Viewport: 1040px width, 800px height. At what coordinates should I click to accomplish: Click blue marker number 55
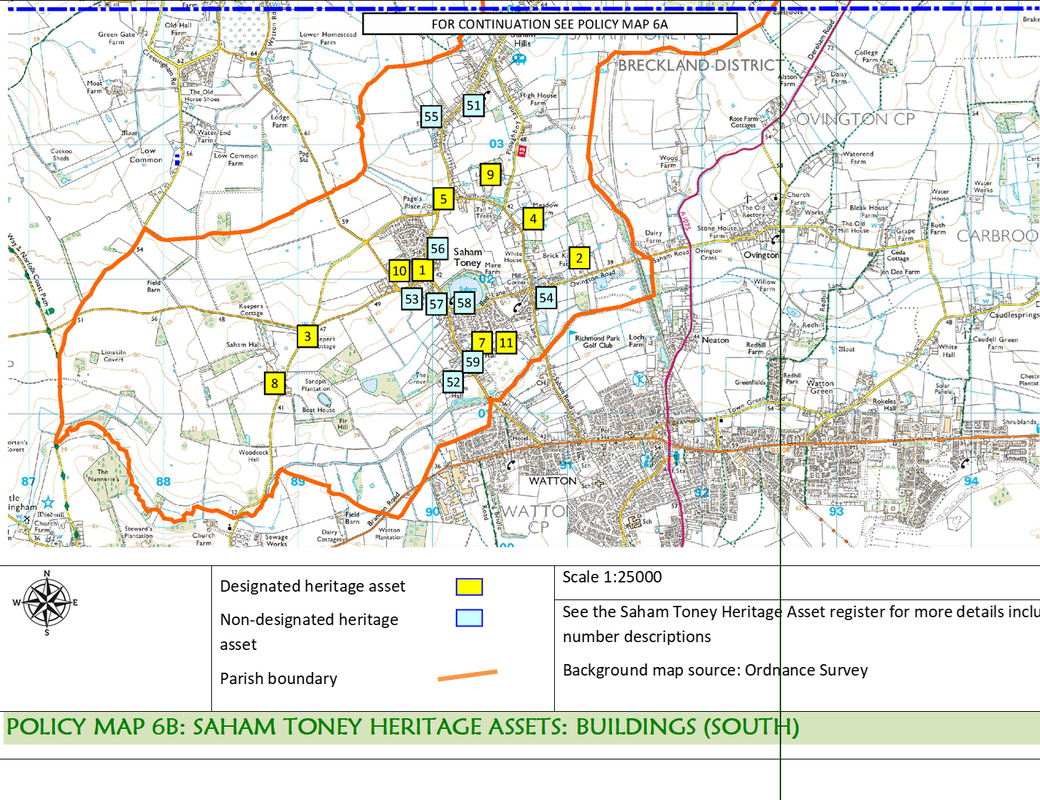431,117
